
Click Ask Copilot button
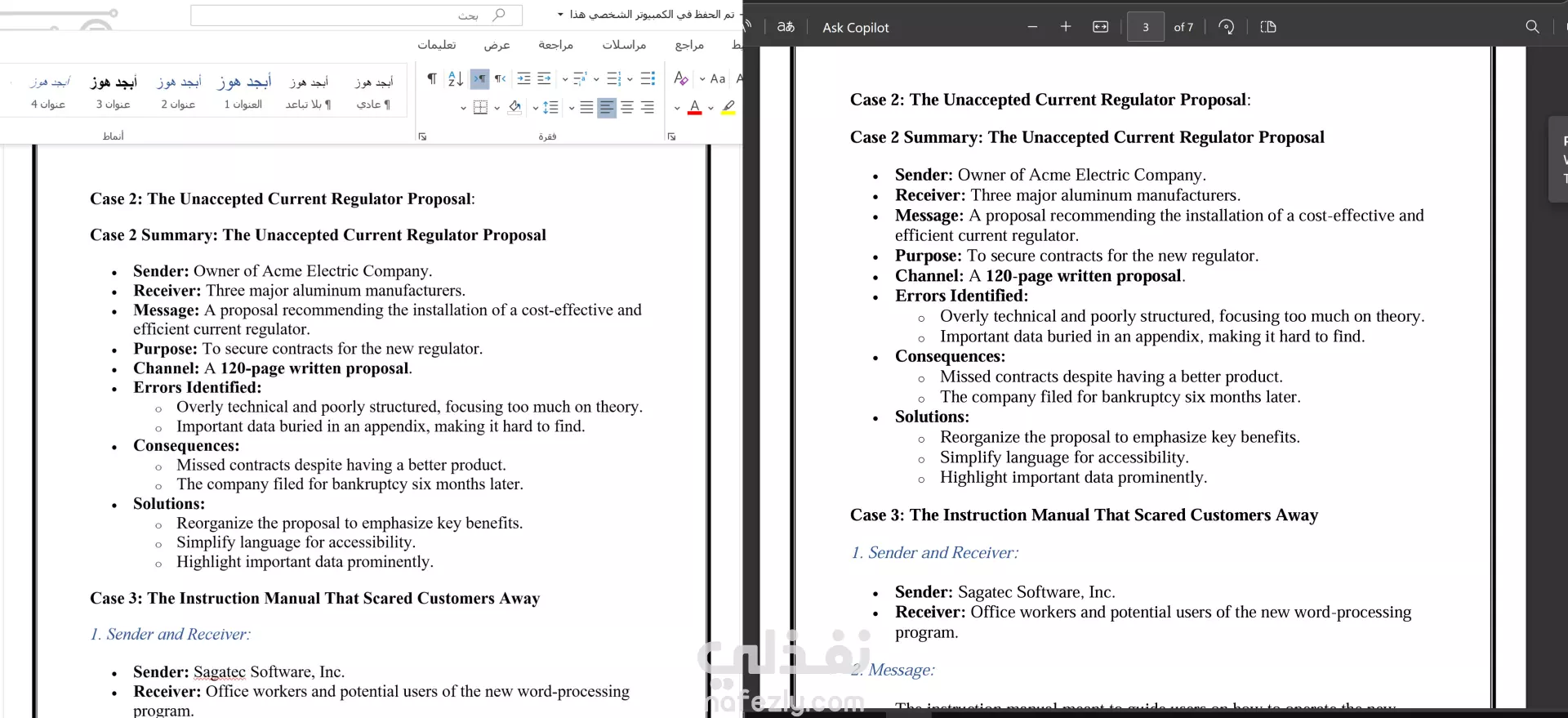[855, 27]
